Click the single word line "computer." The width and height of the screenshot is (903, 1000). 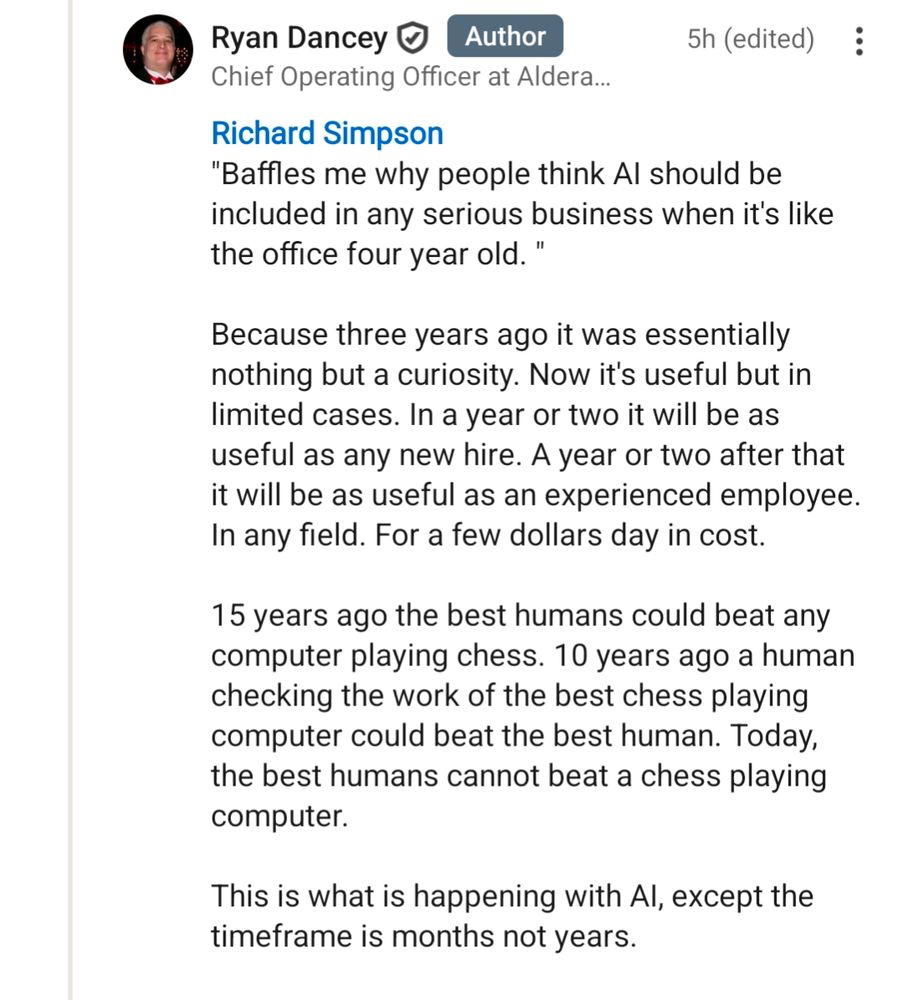coord(279,815)
